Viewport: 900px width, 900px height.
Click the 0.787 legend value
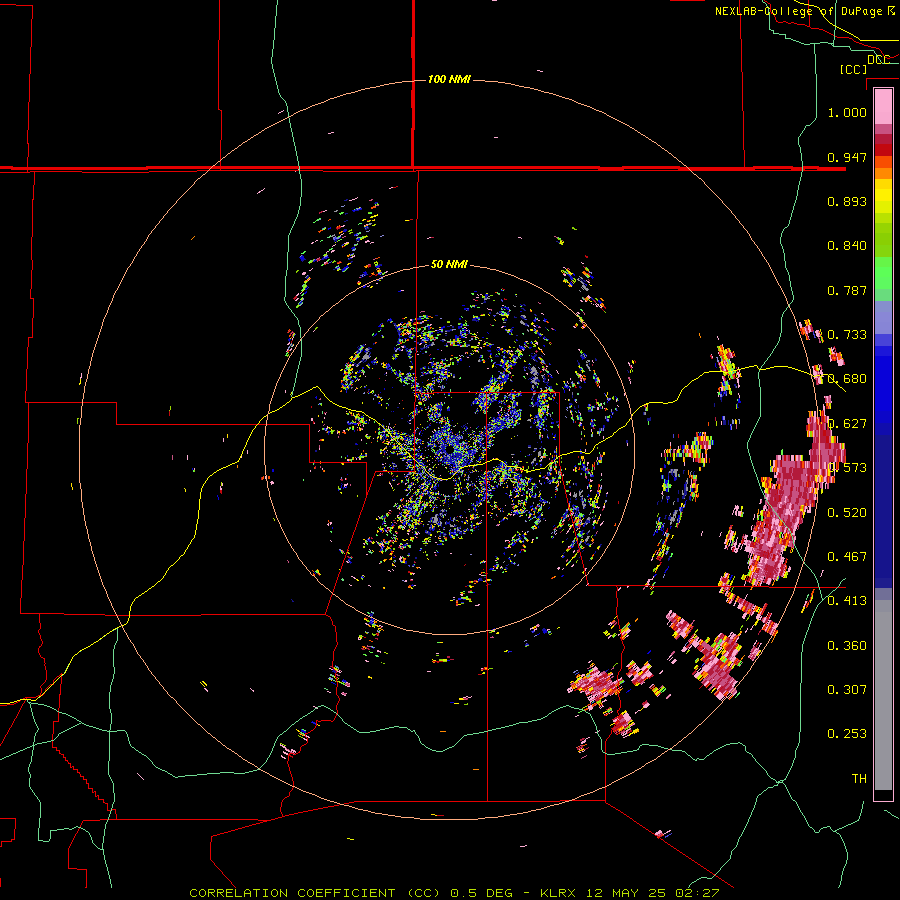pos(847,290)
